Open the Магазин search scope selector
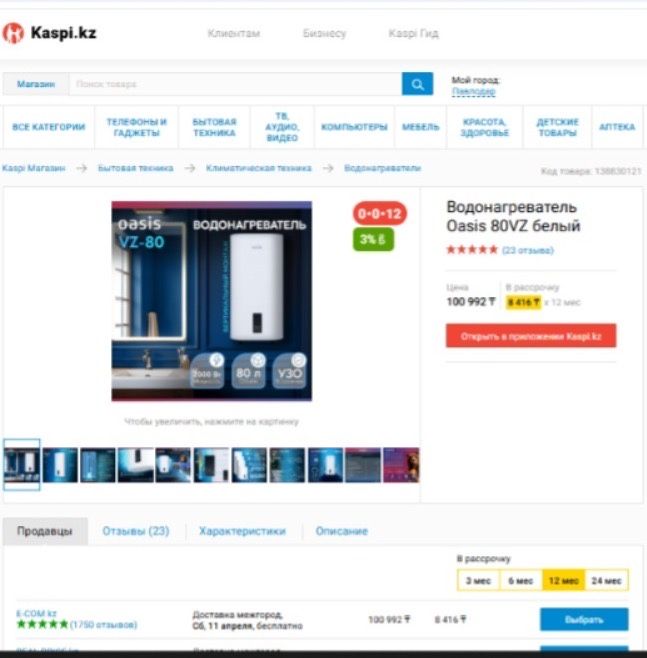The image size is (647, 658). pos(36,84)
